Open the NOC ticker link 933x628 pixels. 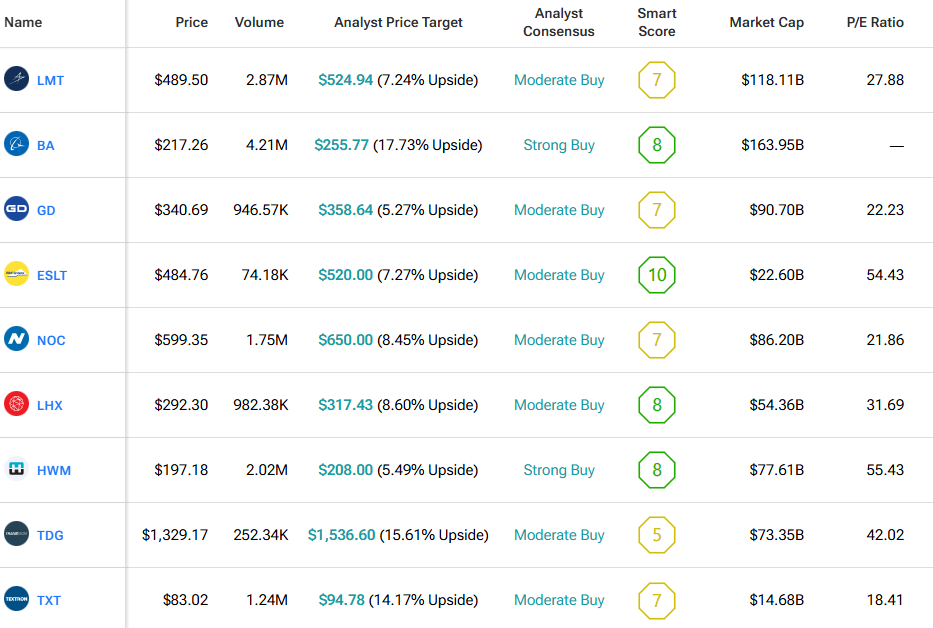pyautogui.click(x=51, y=340)
